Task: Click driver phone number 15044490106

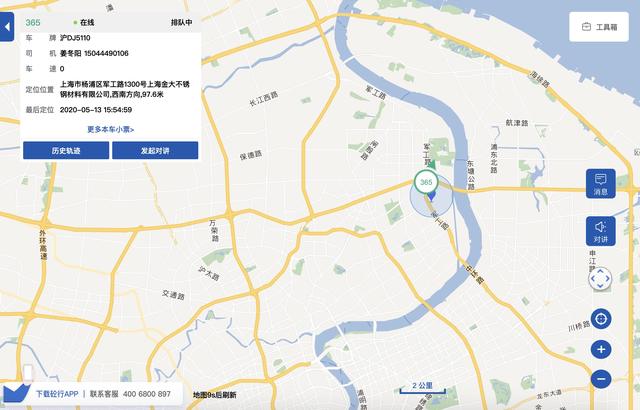Action: [106, 53]
